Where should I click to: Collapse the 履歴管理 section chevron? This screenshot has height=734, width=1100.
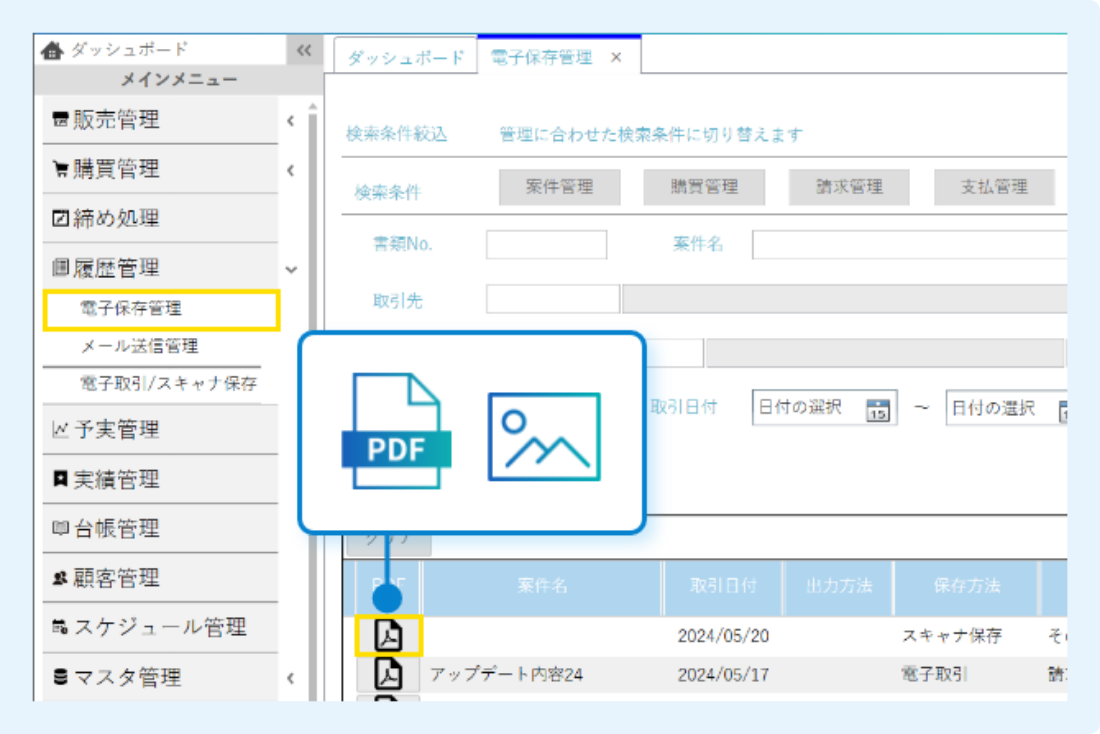(290, 269)
